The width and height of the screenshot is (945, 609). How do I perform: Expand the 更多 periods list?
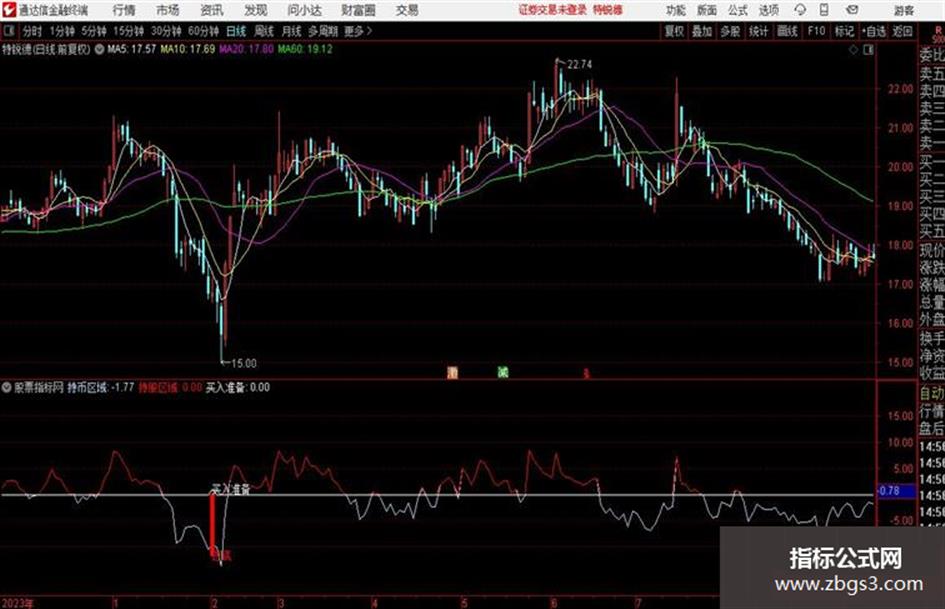pos(359,31)
